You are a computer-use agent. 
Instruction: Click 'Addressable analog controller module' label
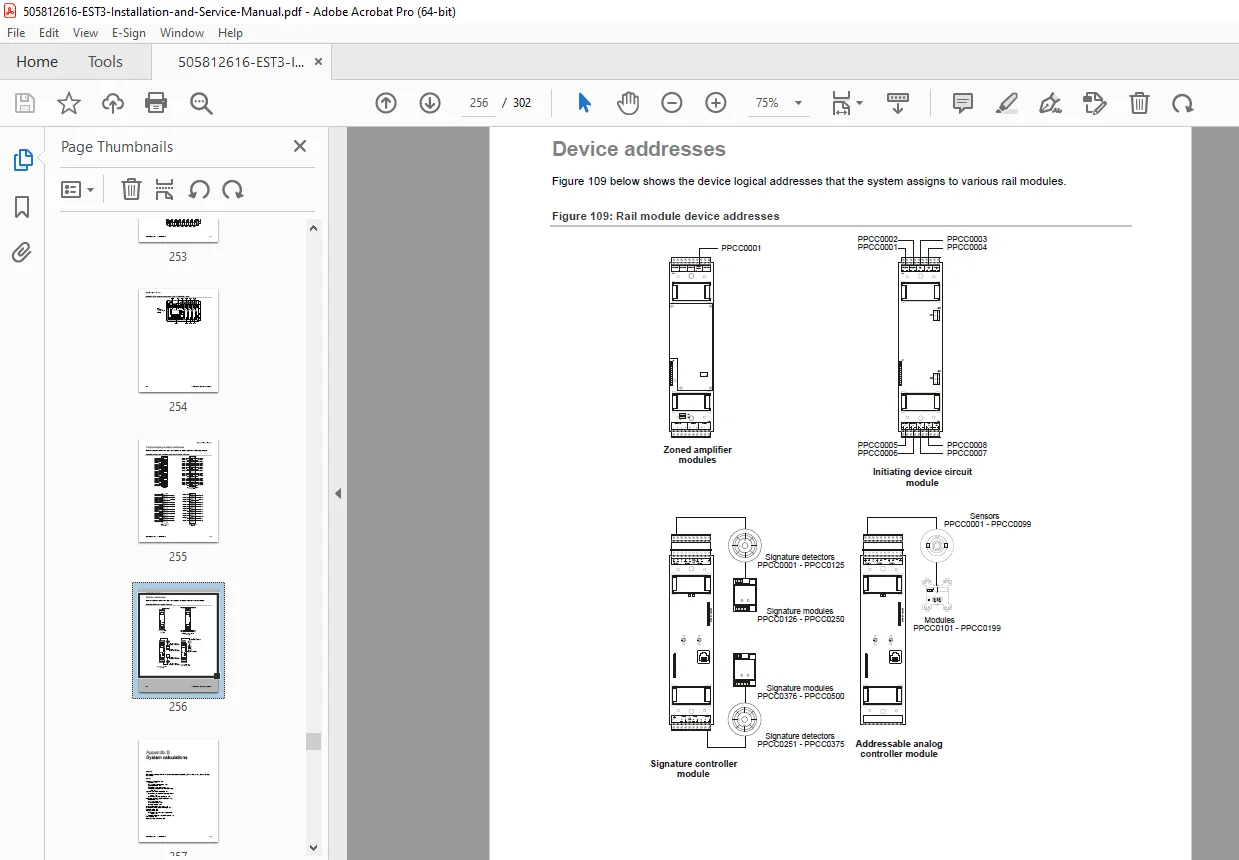pyautogui.click(x=899, y=748)
